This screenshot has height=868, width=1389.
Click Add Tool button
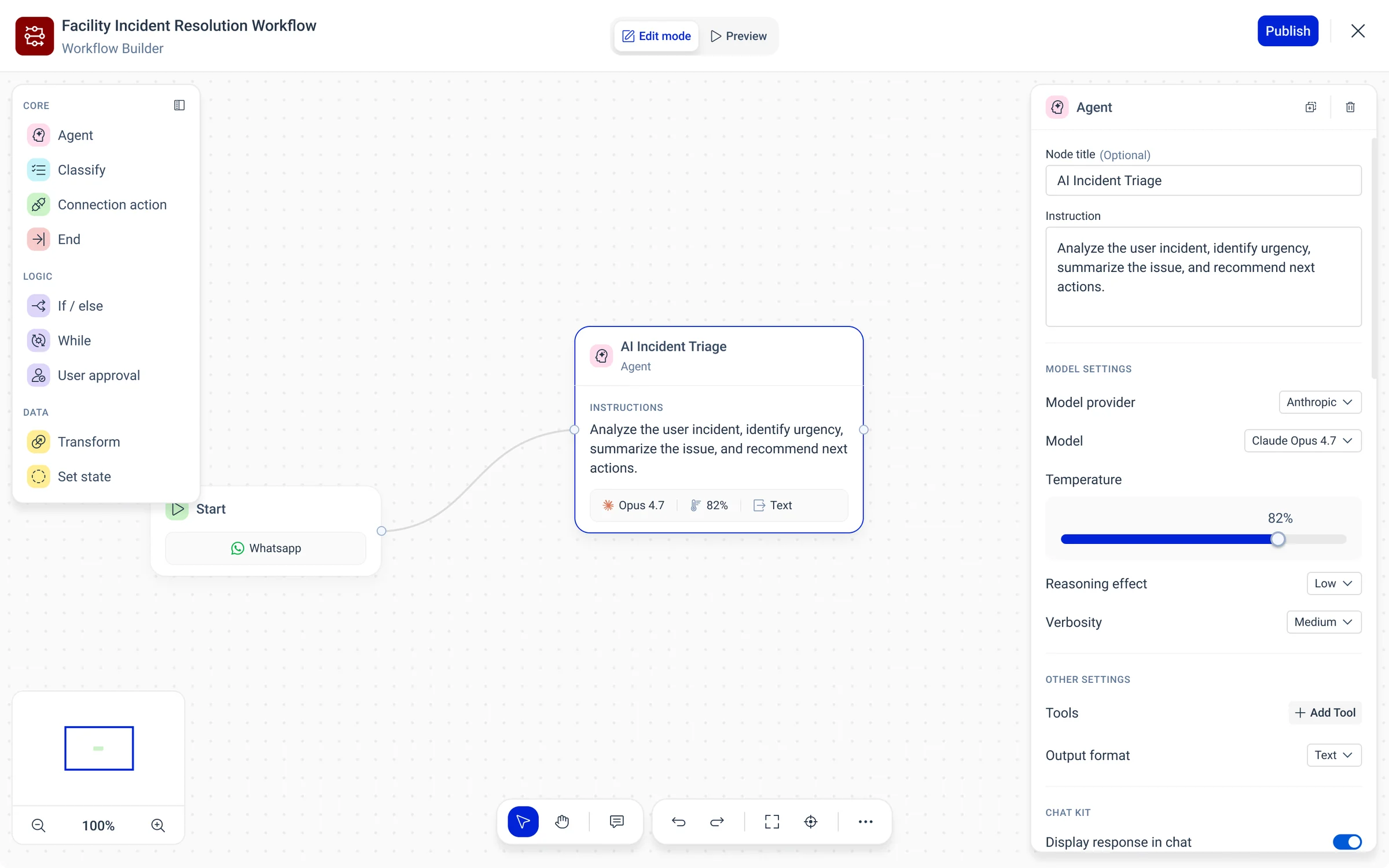coord(1325,713)
